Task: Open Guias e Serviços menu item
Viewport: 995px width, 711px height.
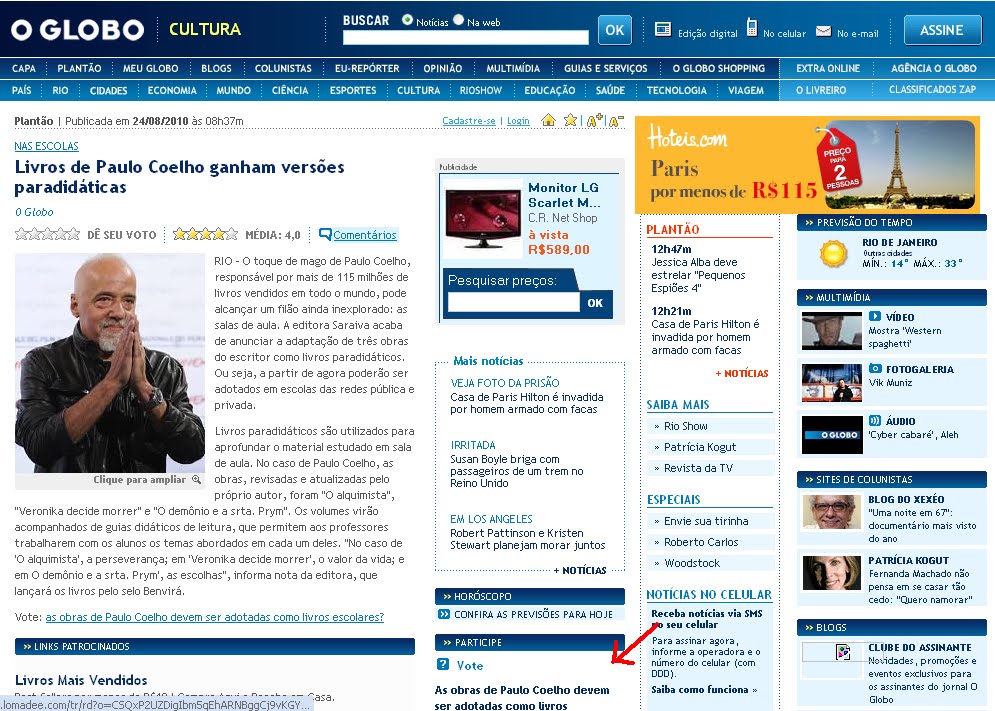Action: [x=605, y=69]
